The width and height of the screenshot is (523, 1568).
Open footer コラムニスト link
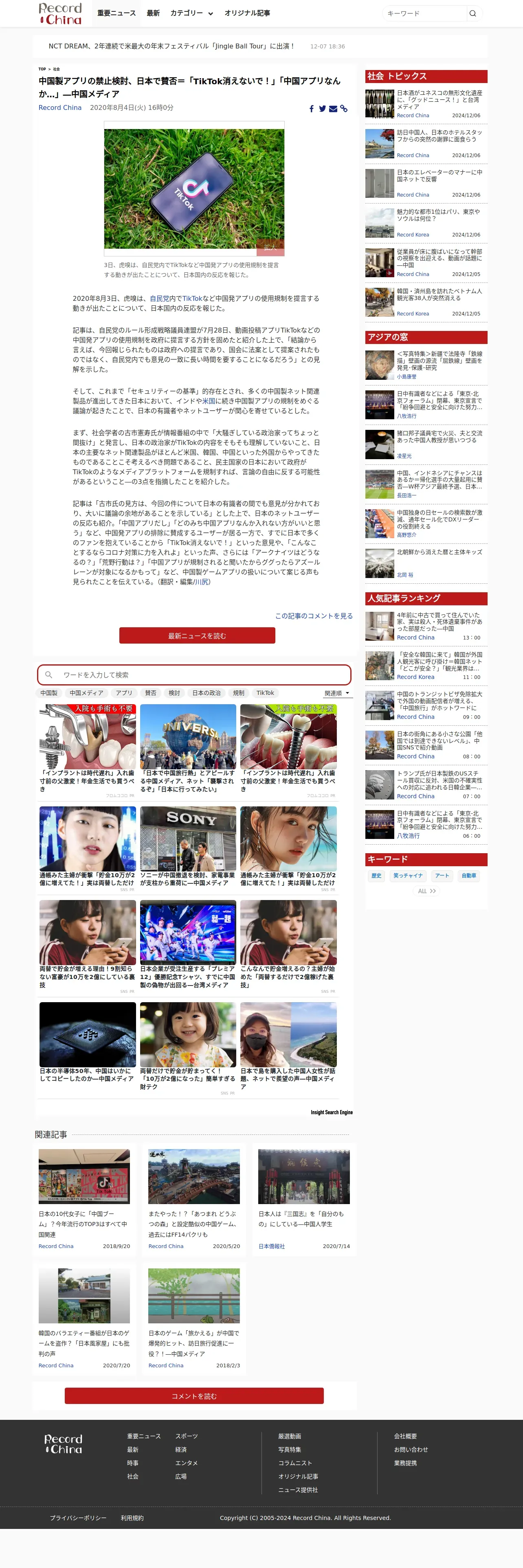click(x=295, y=1463)
